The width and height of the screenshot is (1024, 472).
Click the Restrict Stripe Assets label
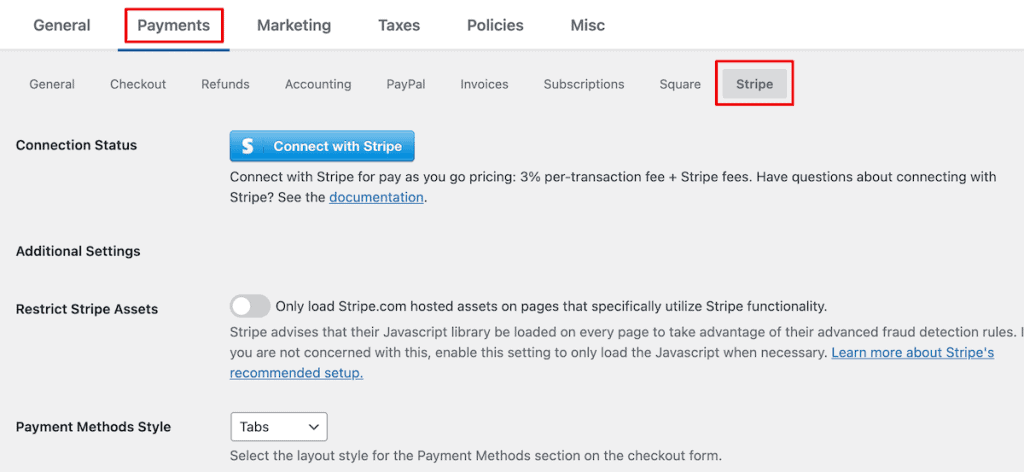(x=87, y=309)
